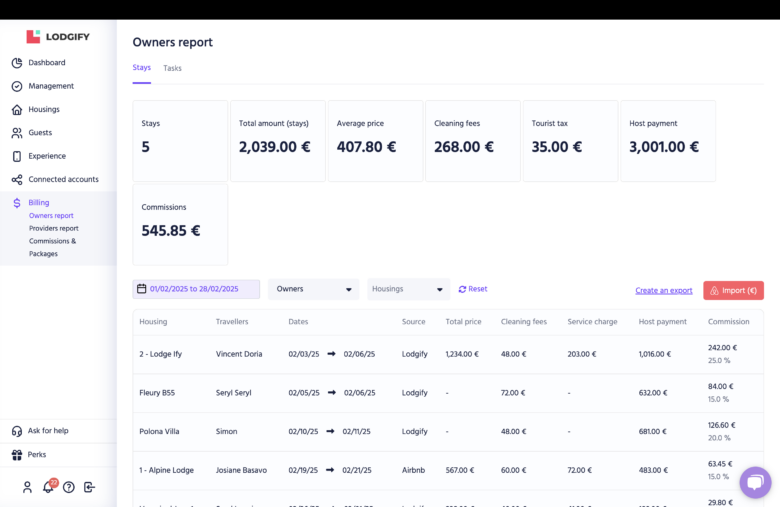Click traveller Josiane Basavo
The width and height of the screenshot is (780, 507).
241,470
